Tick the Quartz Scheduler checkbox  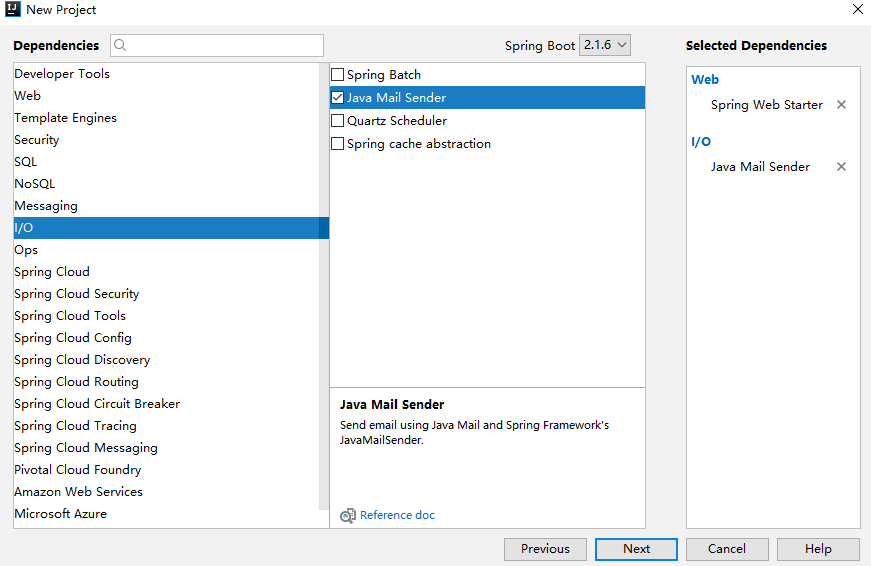point(338,121)
